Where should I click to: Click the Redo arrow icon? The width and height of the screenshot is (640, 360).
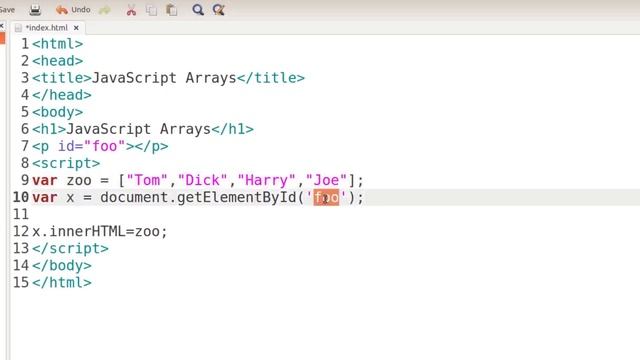(x=105, y=10)
